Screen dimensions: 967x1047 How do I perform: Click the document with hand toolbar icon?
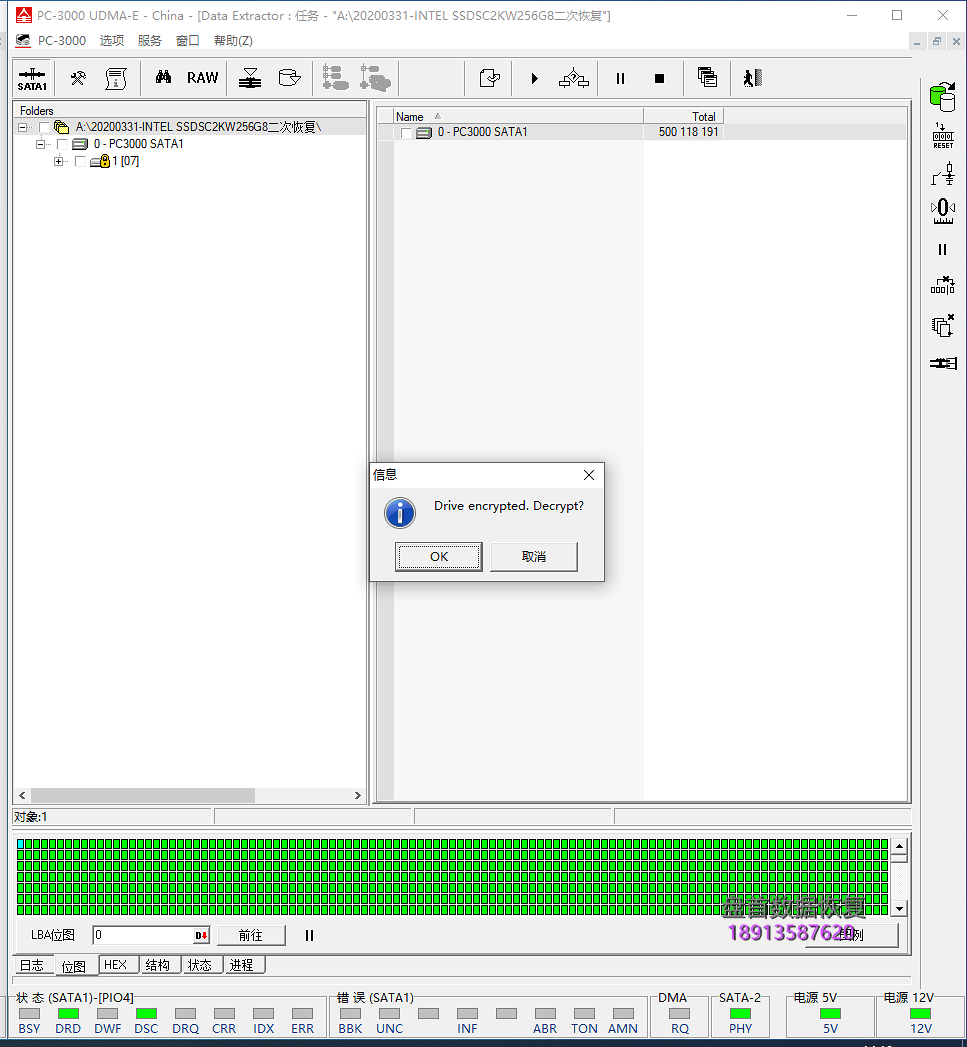point(490,78)
